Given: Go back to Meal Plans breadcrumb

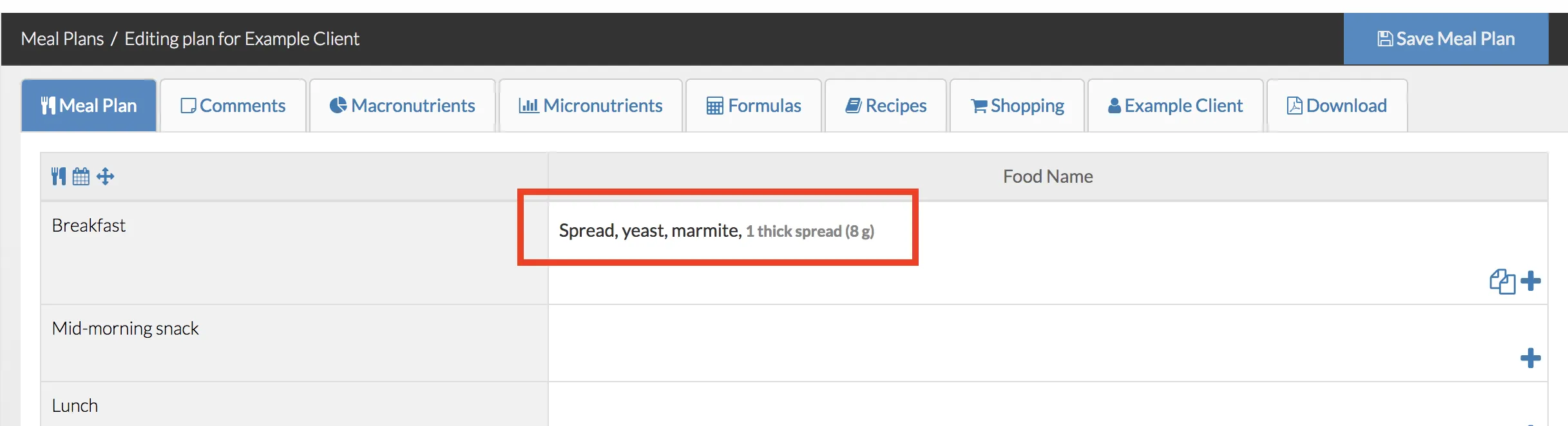Looking at the screenshot, I should 62,39.
